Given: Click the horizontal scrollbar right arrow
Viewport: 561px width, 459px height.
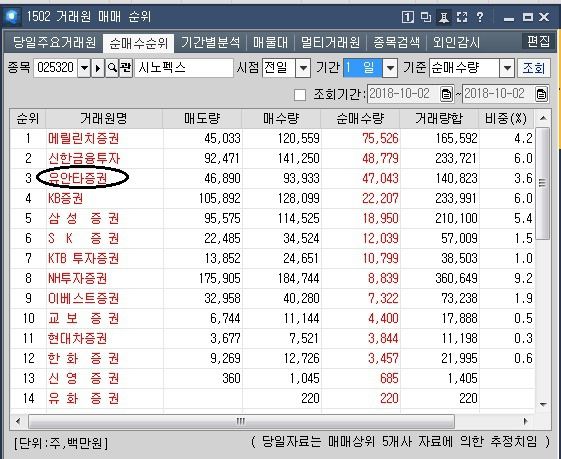Looking at the screenshot, I should click(x=526, y=421).
